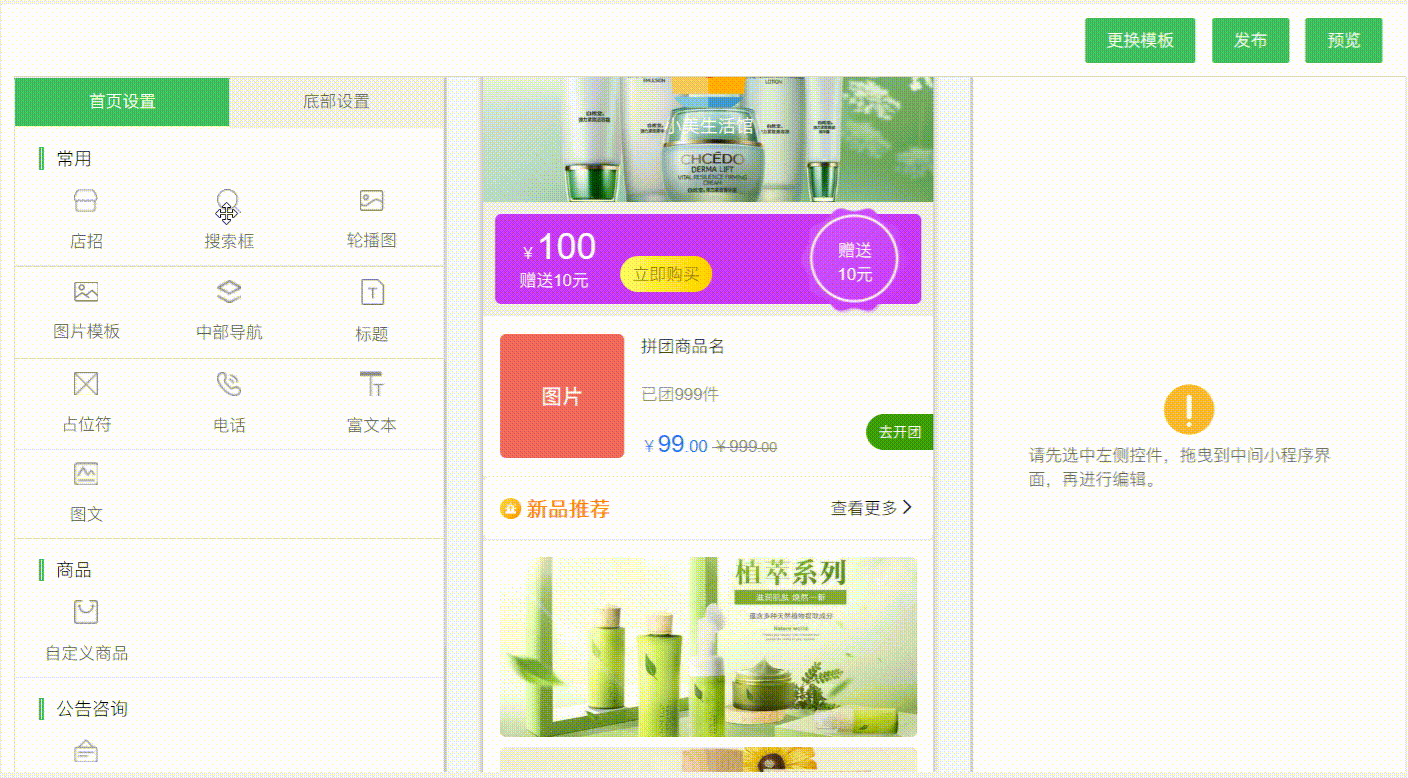Click the 发布 publish button
Image resolution: width=1408 pixels, height=778 pixels.
coord(1250,40)
